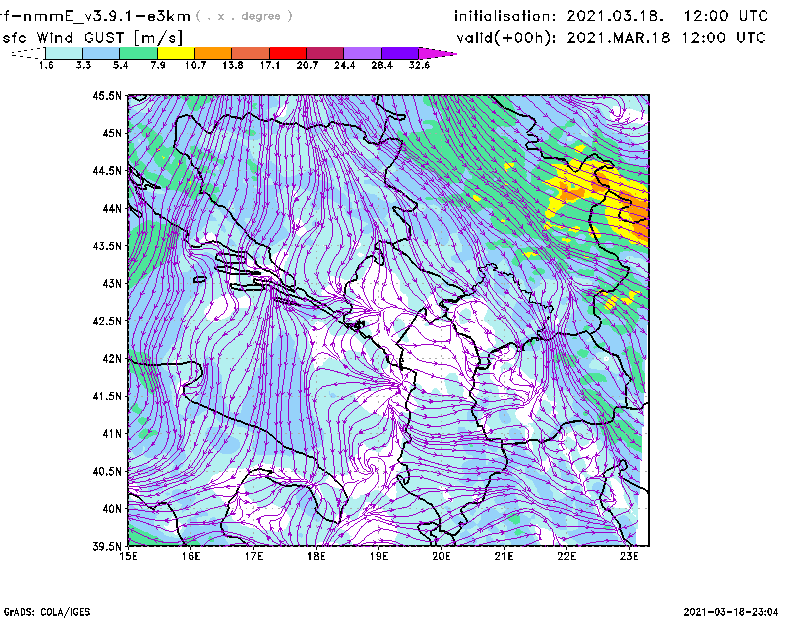Click the legend value 10.7
This screenshot has width=800, height=618.
[195, 65]
